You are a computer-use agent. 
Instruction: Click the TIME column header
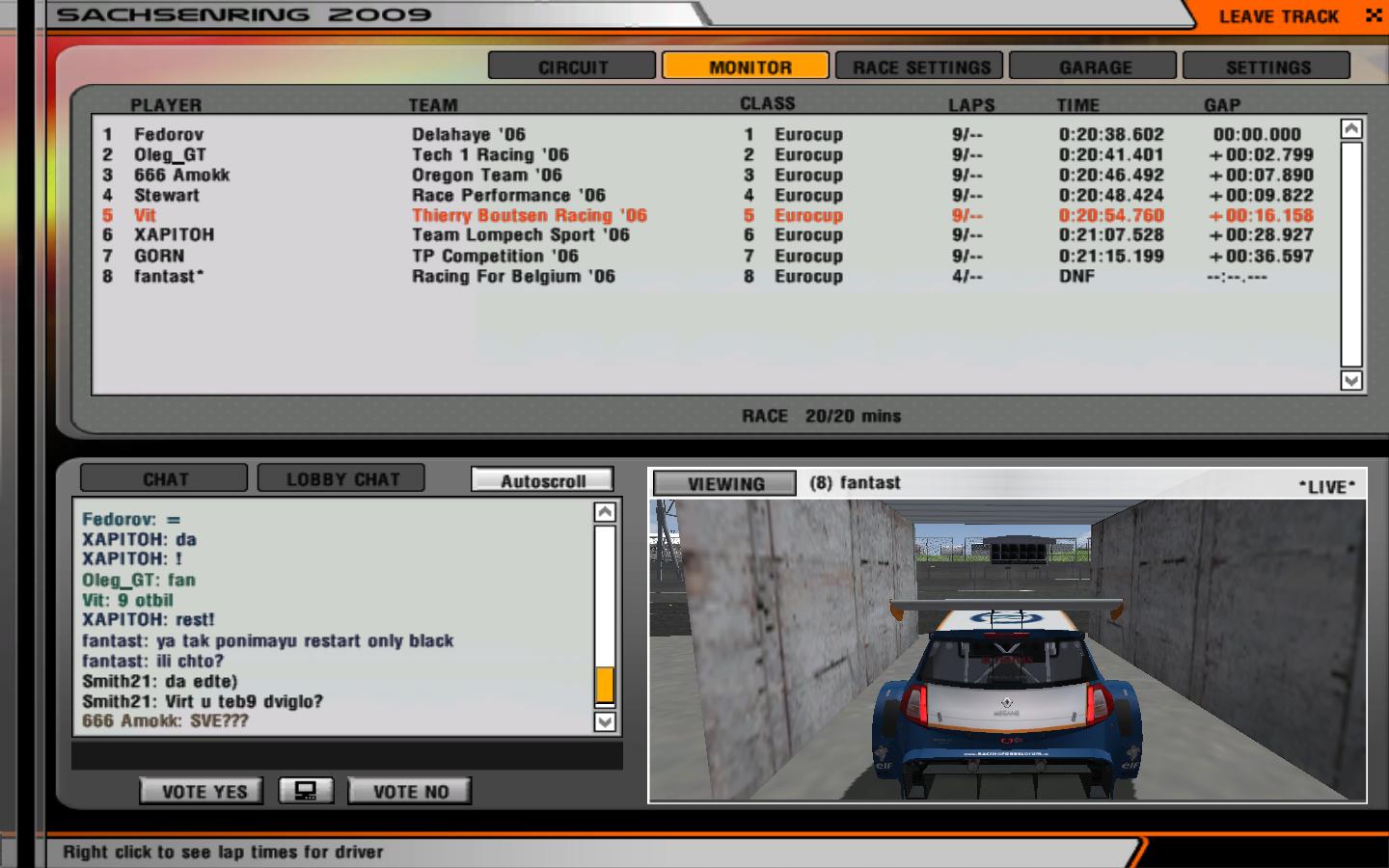[x=1077, y=104]
